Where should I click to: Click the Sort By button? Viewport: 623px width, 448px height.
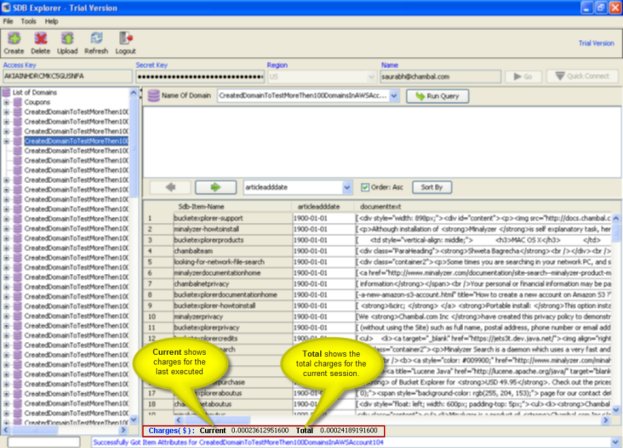(432, 187)
